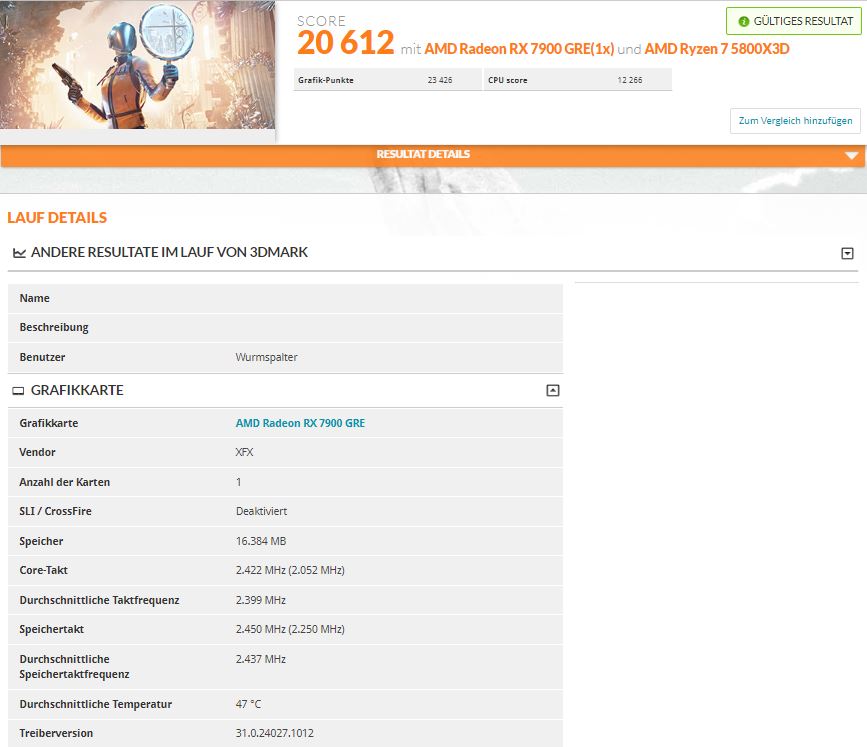Open AMD Radeon RX 7900 GRE(1x) score header link
The width and height of the screenshot is (867, 747).
point(519,49)
